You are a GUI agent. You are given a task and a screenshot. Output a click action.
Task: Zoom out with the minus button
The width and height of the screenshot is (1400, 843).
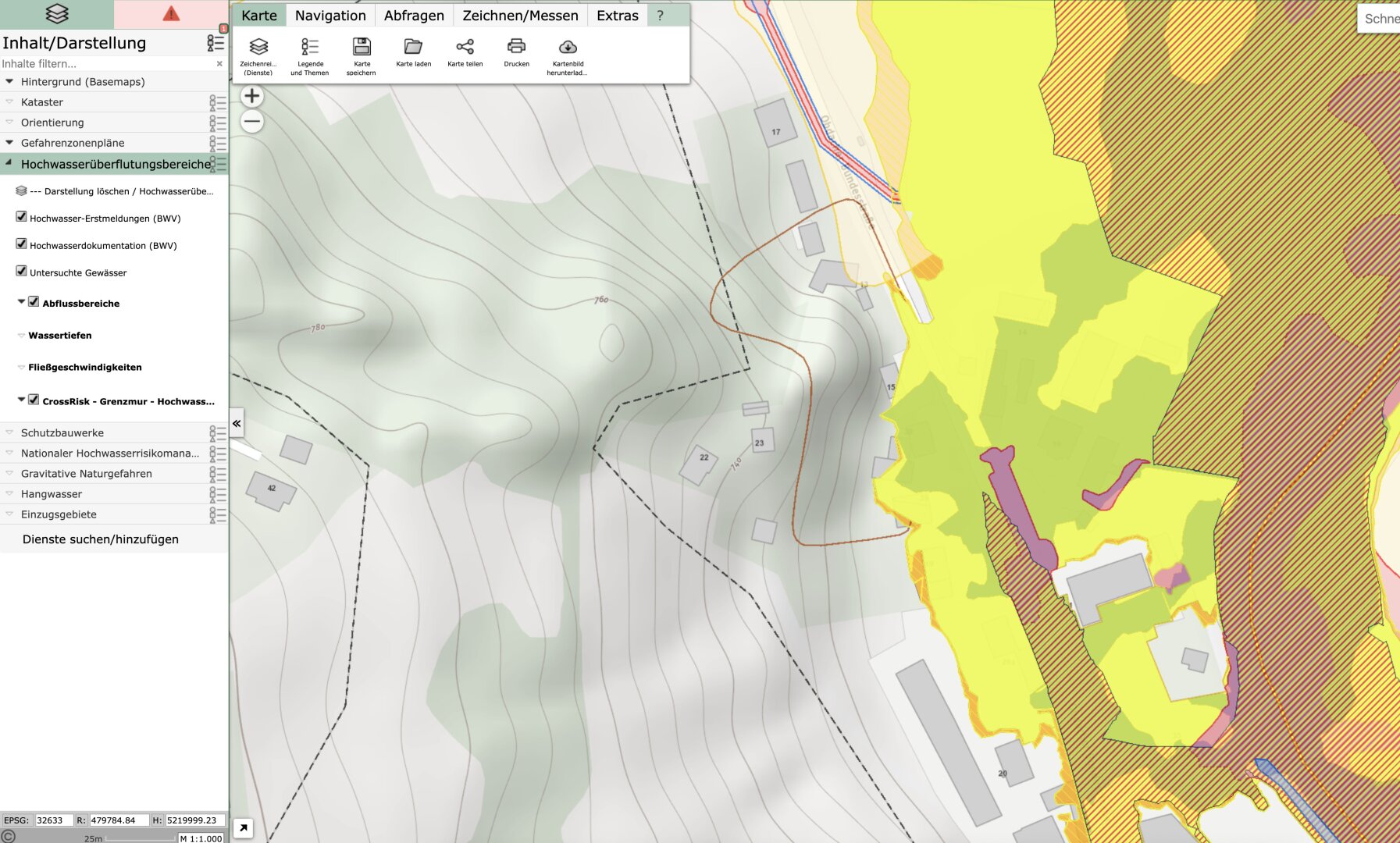(x=251, y=121)
